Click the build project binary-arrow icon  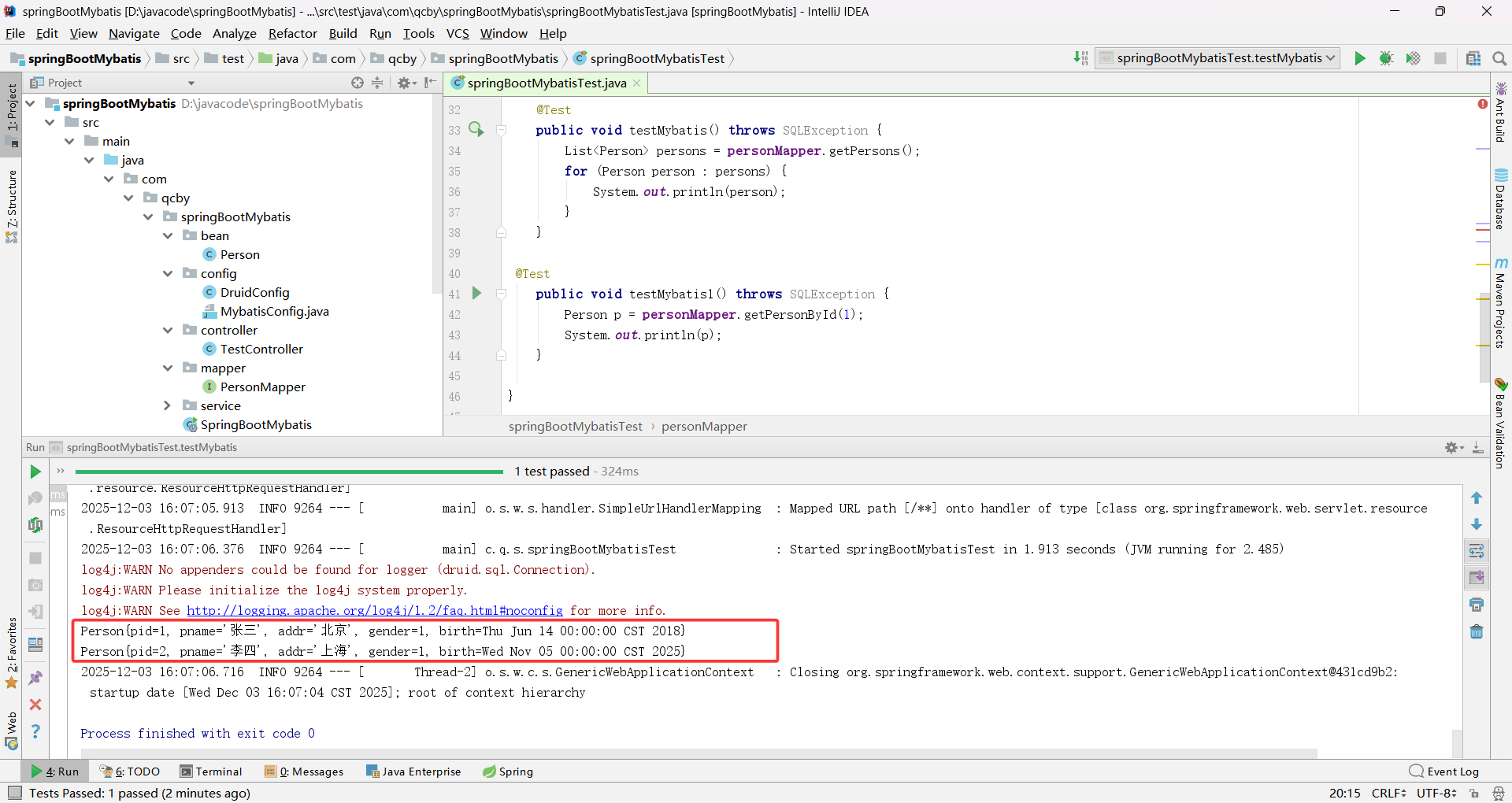point(1080,58)
